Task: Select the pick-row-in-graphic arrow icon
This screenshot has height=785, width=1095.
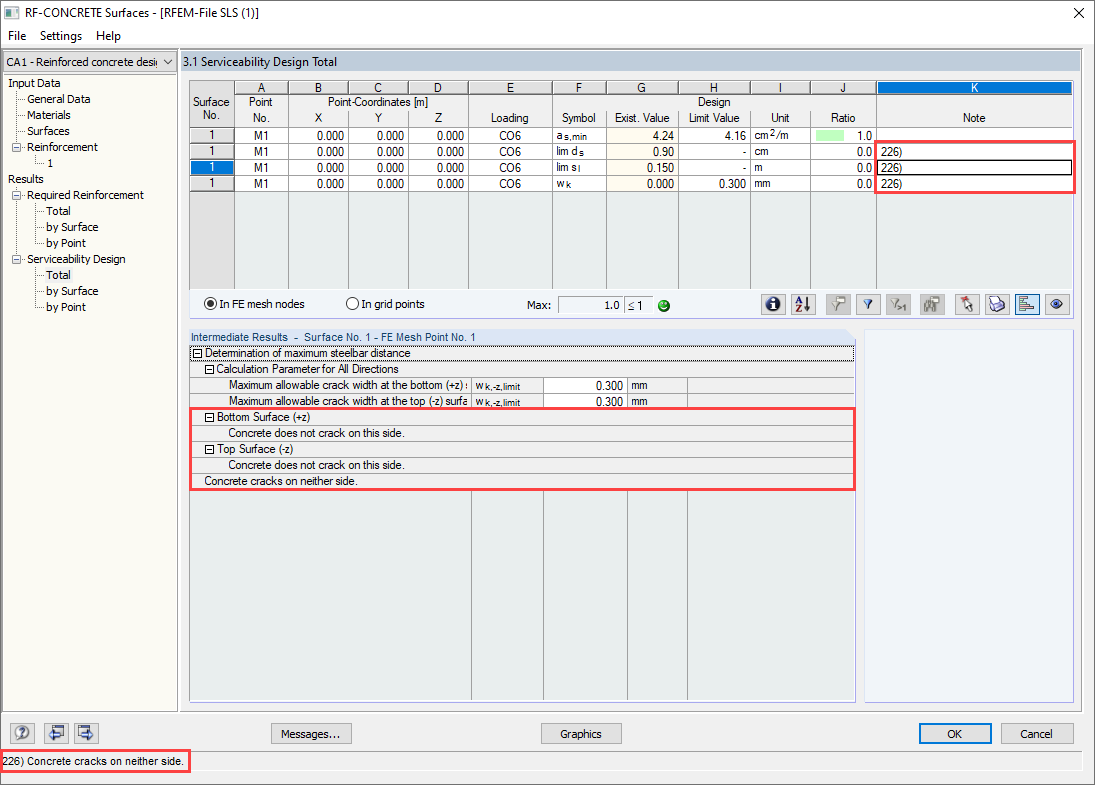Action: (x=966, y=304)
